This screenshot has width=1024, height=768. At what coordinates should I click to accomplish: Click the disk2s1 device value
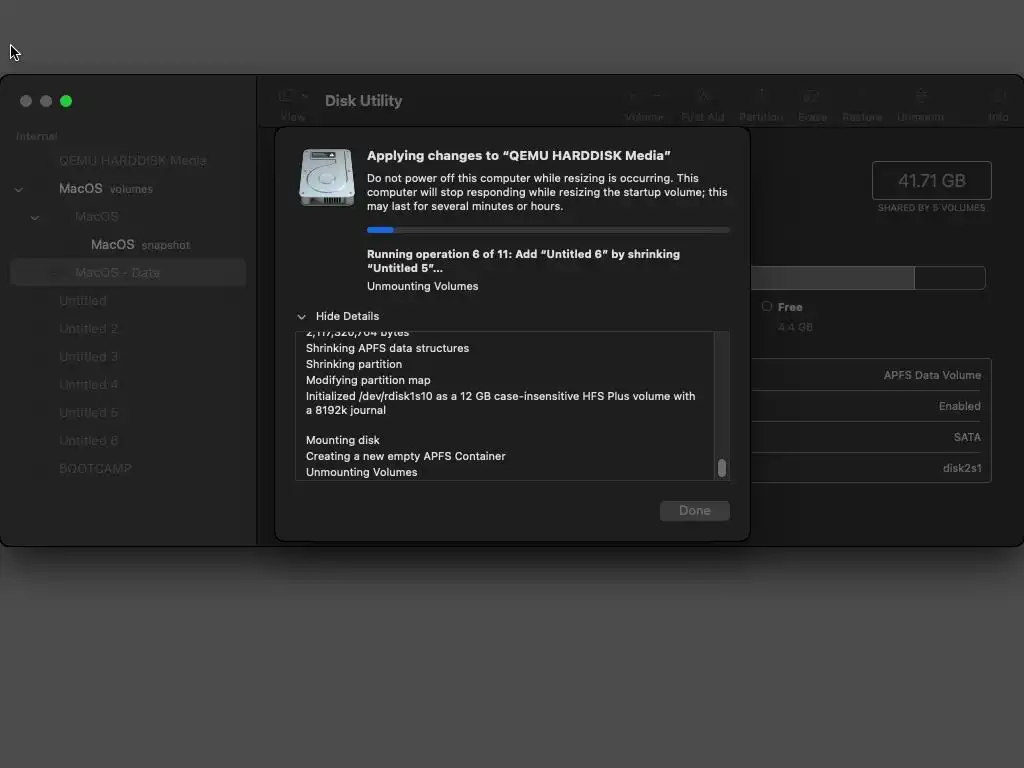point(962,468)
